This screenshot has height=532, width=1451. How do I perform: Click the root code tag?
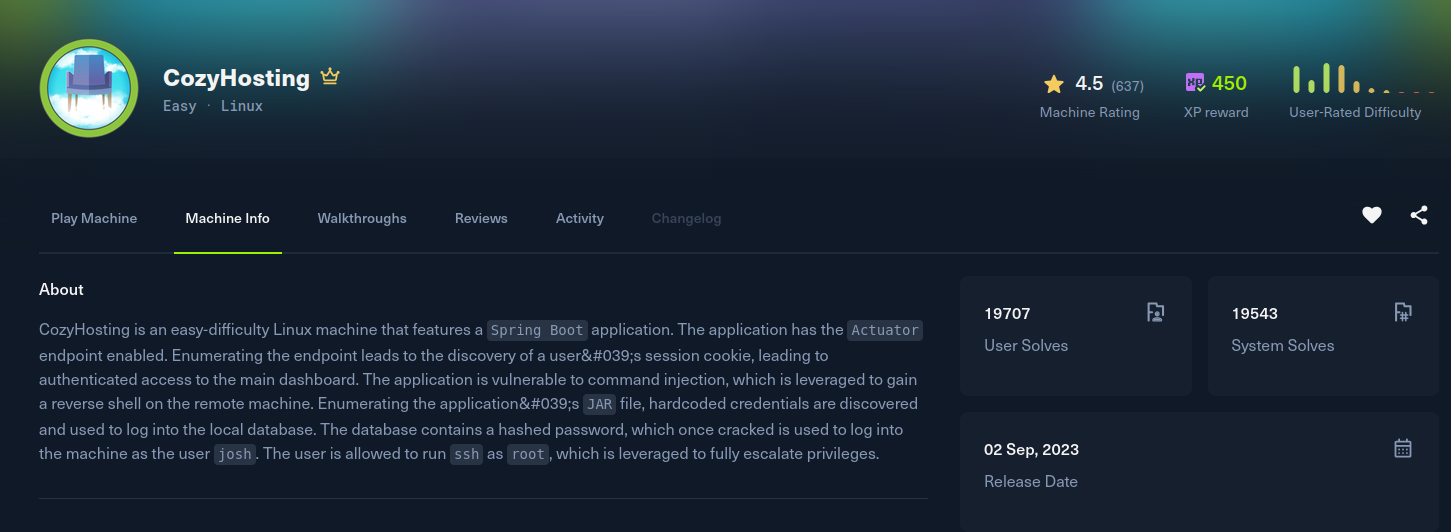click(x=528, y=454)
